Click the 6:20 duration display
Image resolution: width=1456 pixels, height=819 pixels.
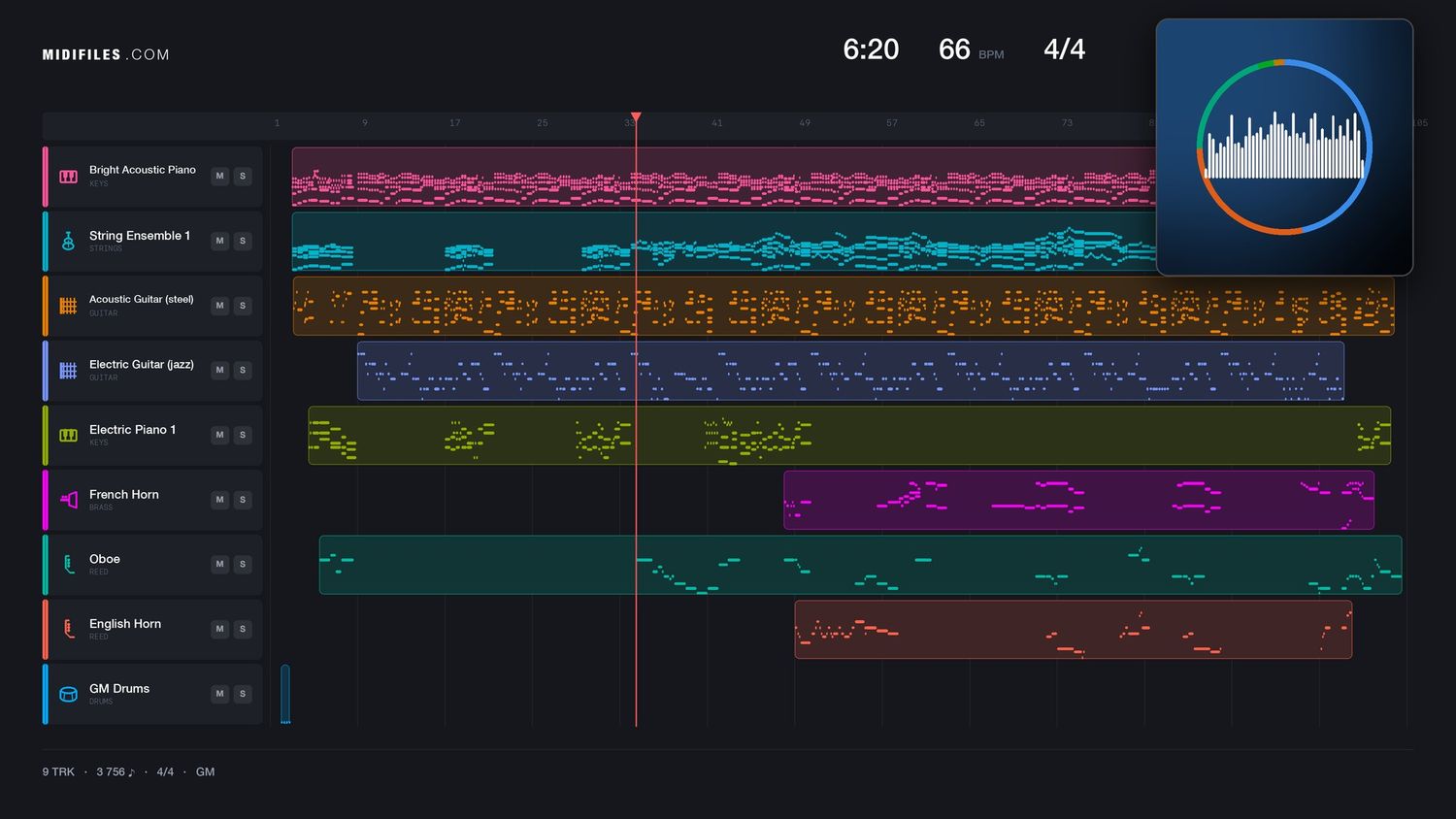click(x=871, y=49)
